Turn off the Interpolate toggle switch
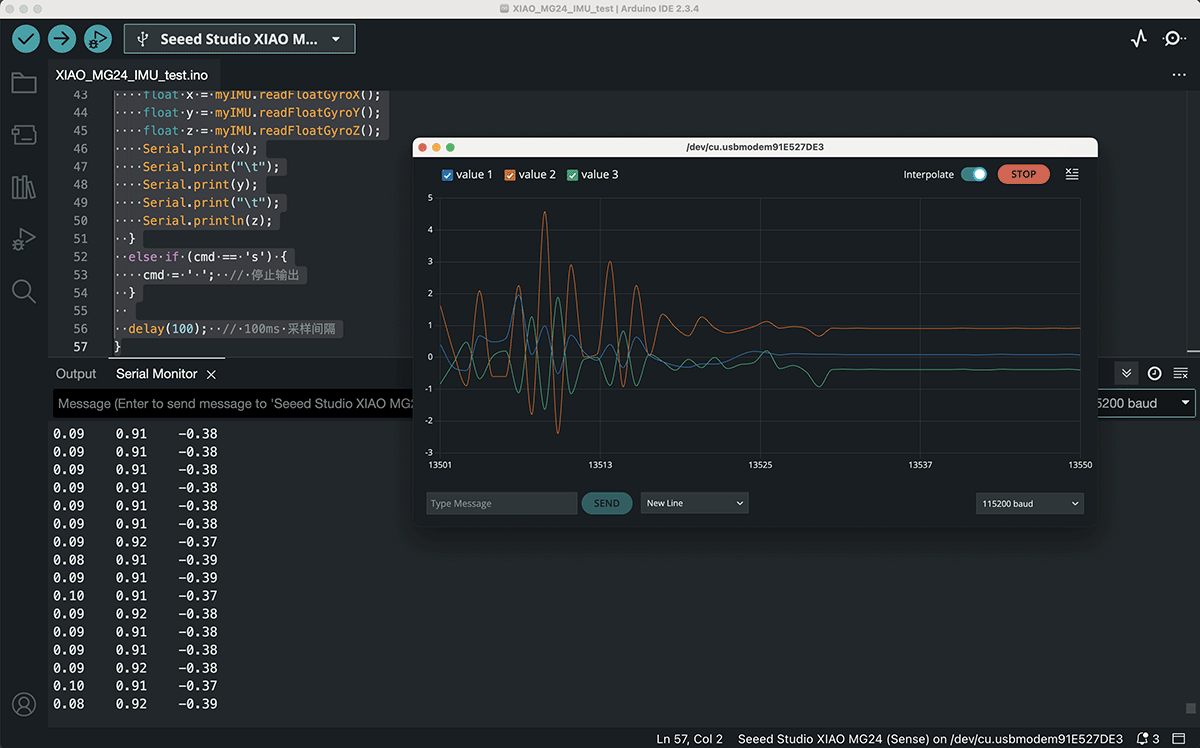Image resolution: width=1200 pixels, height=748 pixels. point(974,174)
